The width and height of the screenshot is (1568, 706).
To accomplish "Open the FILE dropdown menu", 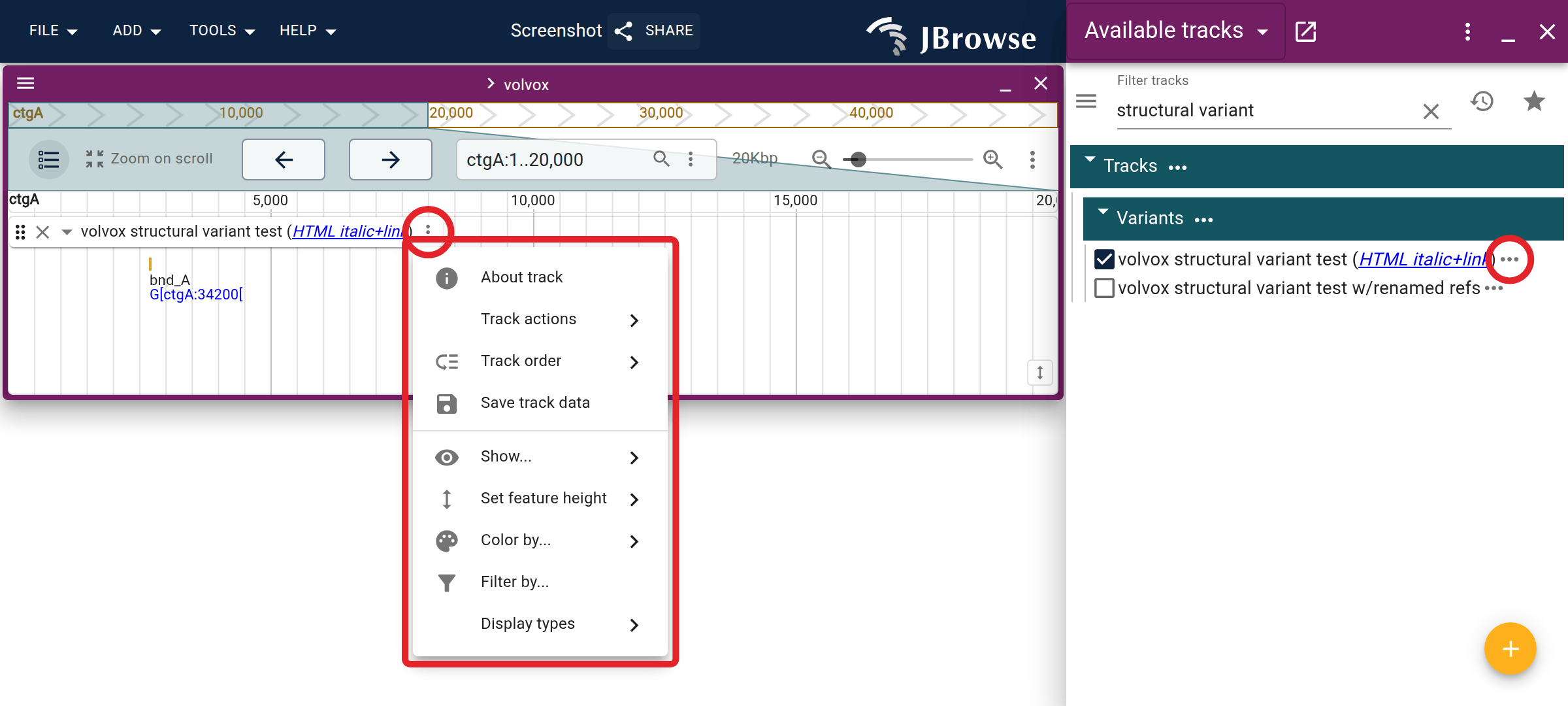I will 53,31.
